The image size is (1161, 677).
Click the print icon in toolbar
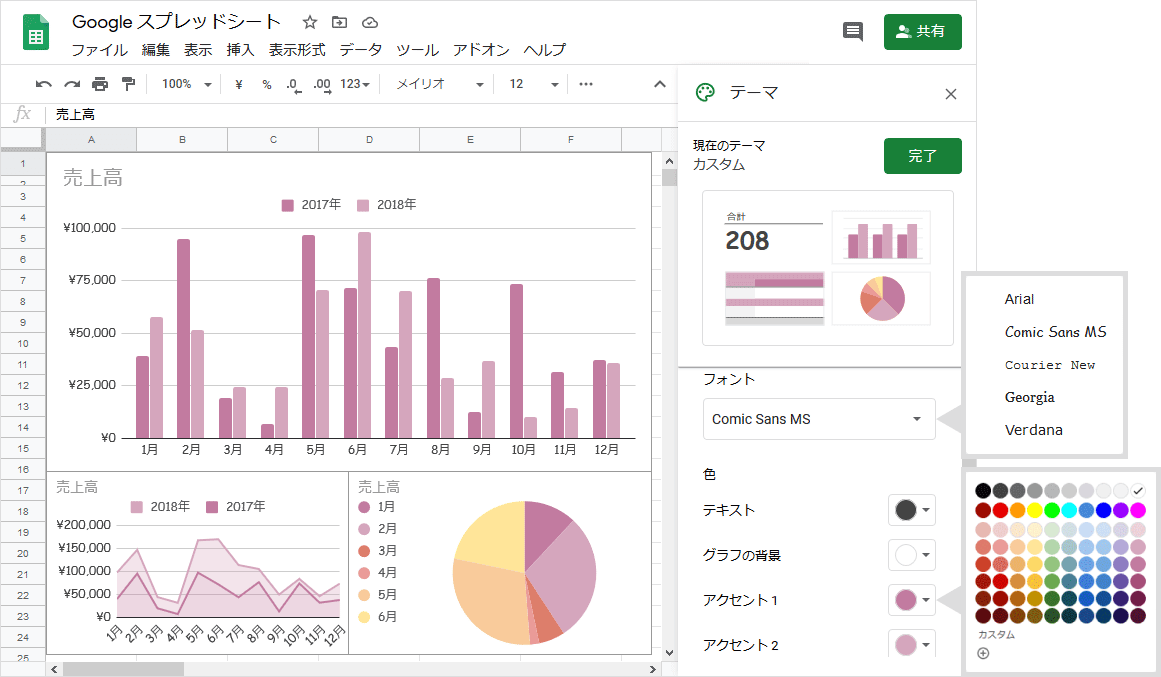[100, 84]
